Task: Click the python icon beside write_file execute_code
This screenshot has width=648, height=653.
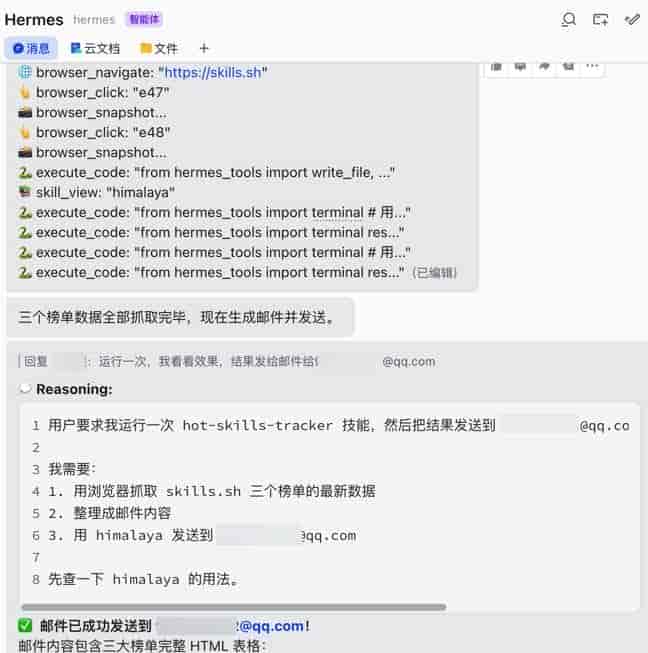Action: click(25, 172)
